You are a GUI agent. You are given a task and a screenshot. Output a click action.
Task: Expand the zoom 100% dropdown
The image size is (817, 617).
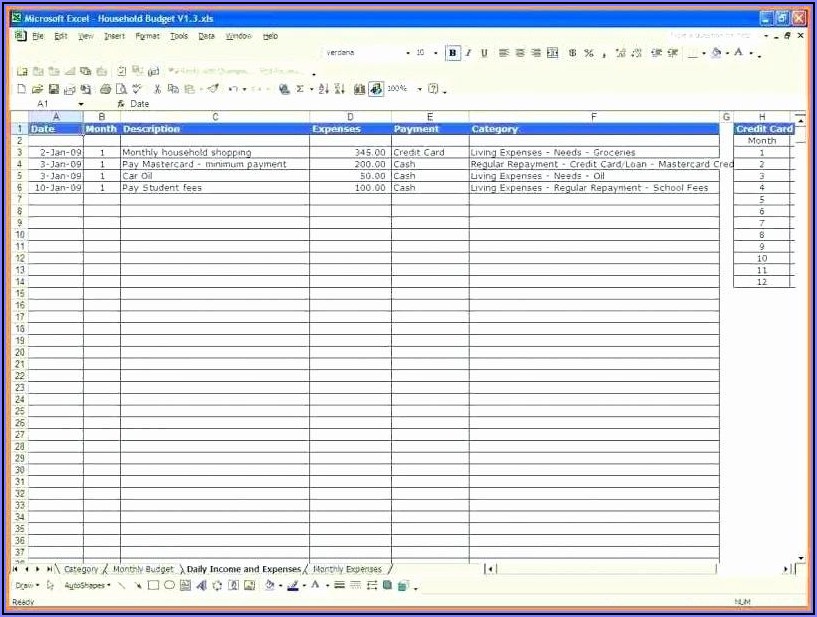click(420, 89)
